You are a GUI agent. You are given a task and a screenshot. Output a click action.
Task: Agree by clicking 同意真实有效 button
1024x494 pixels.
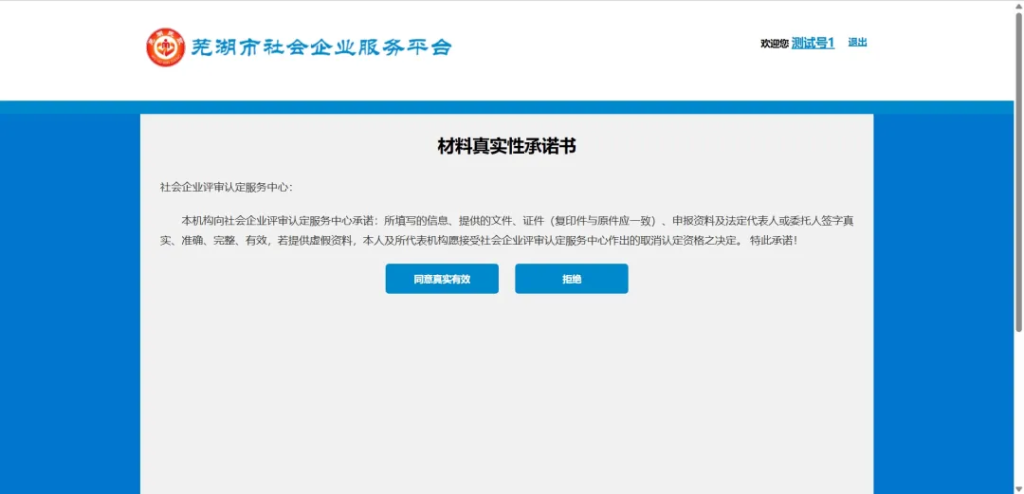(x=442, y=279)
